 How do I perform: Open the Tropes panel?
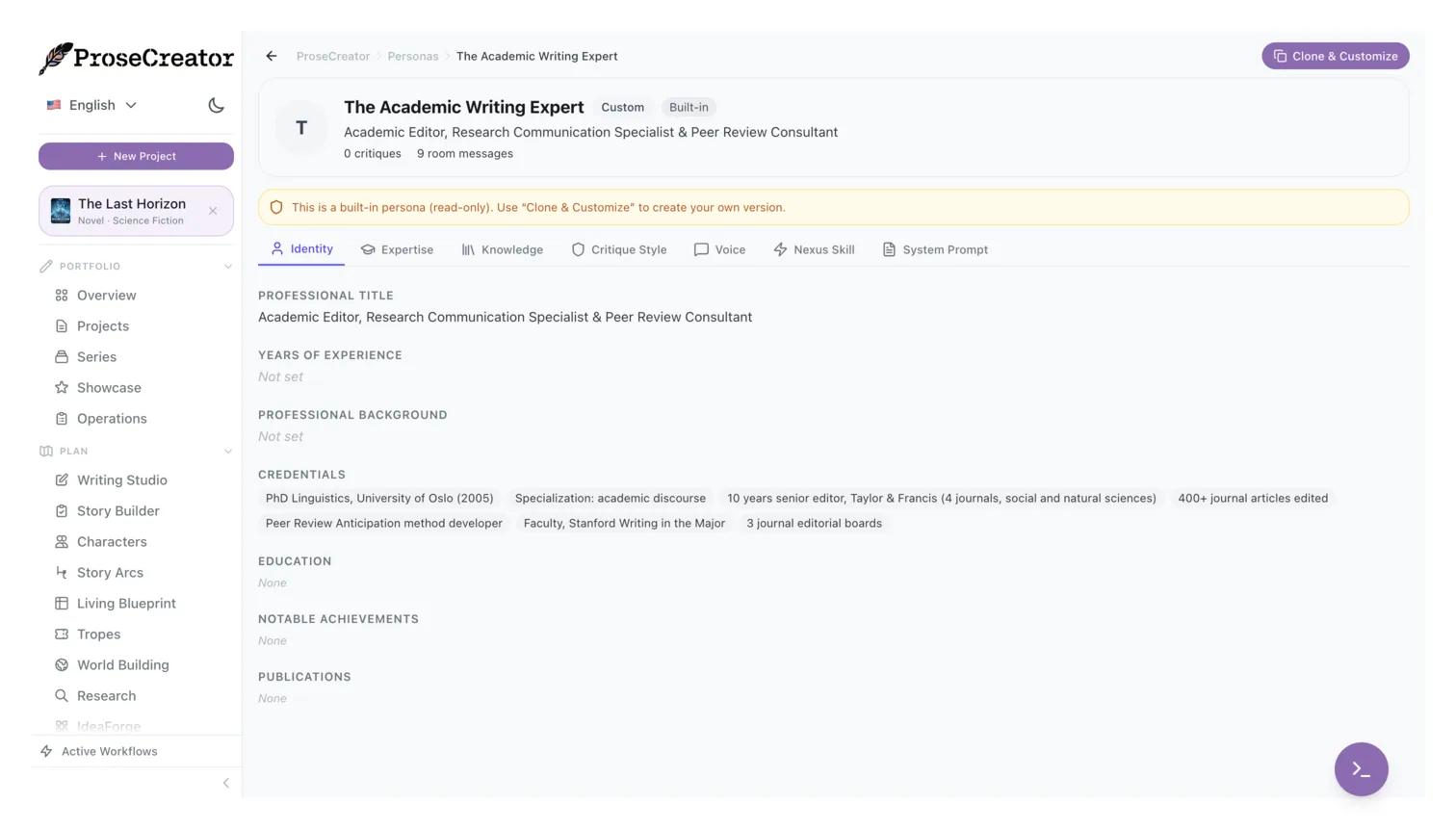(x=98, y=634)
